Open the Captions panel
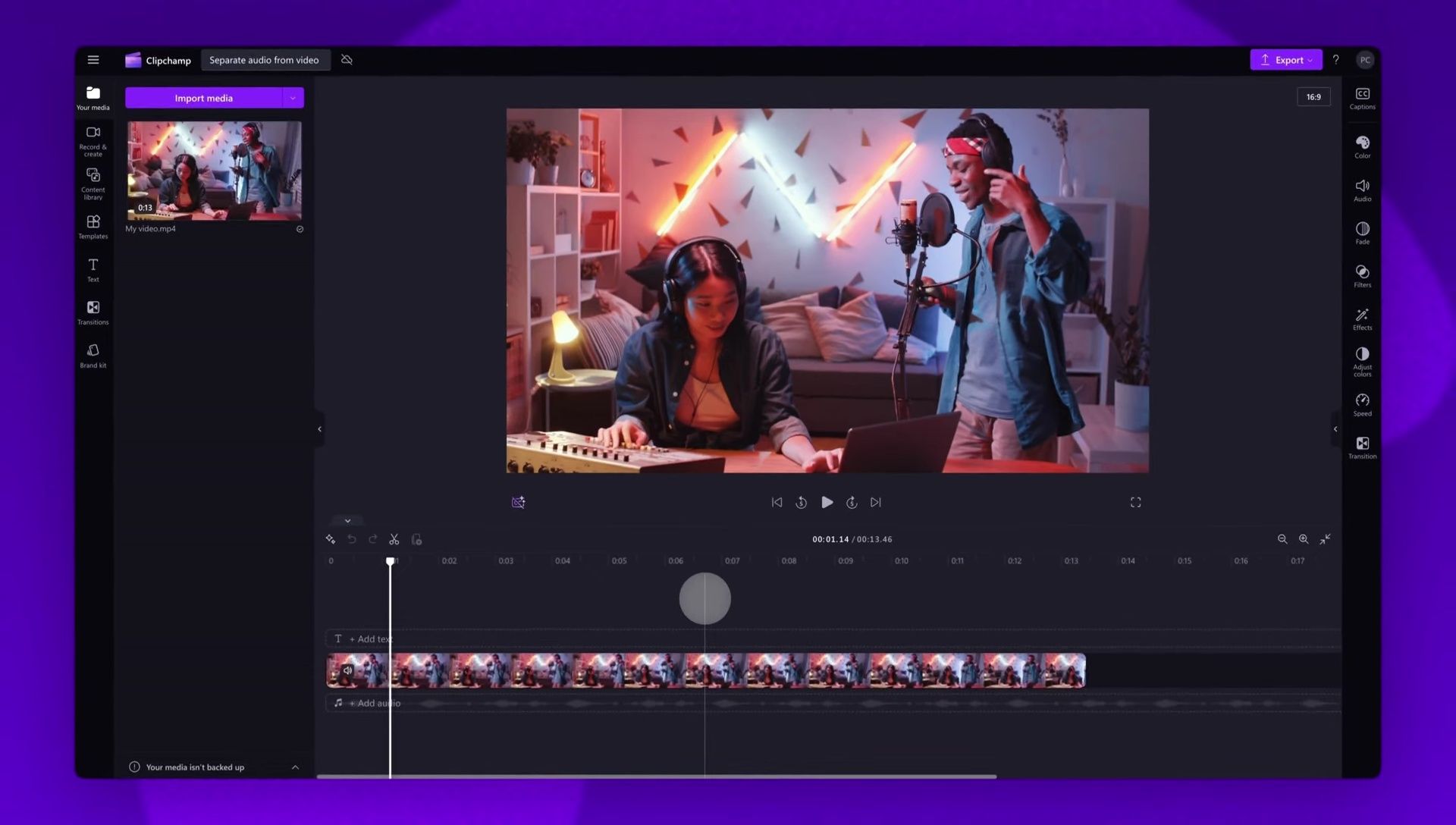Viewport: 1456px width, 825px height. 1363,99
